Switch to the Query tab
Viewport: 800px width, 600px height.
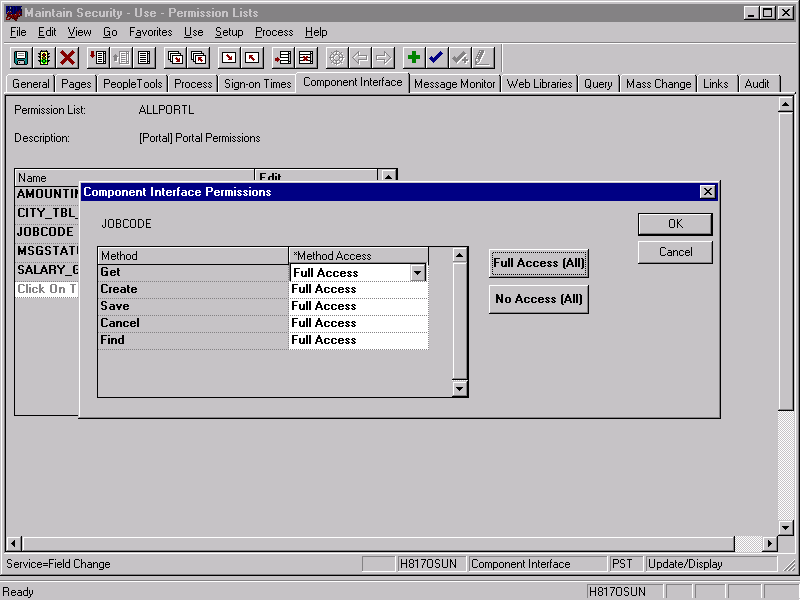click(598, 84)
